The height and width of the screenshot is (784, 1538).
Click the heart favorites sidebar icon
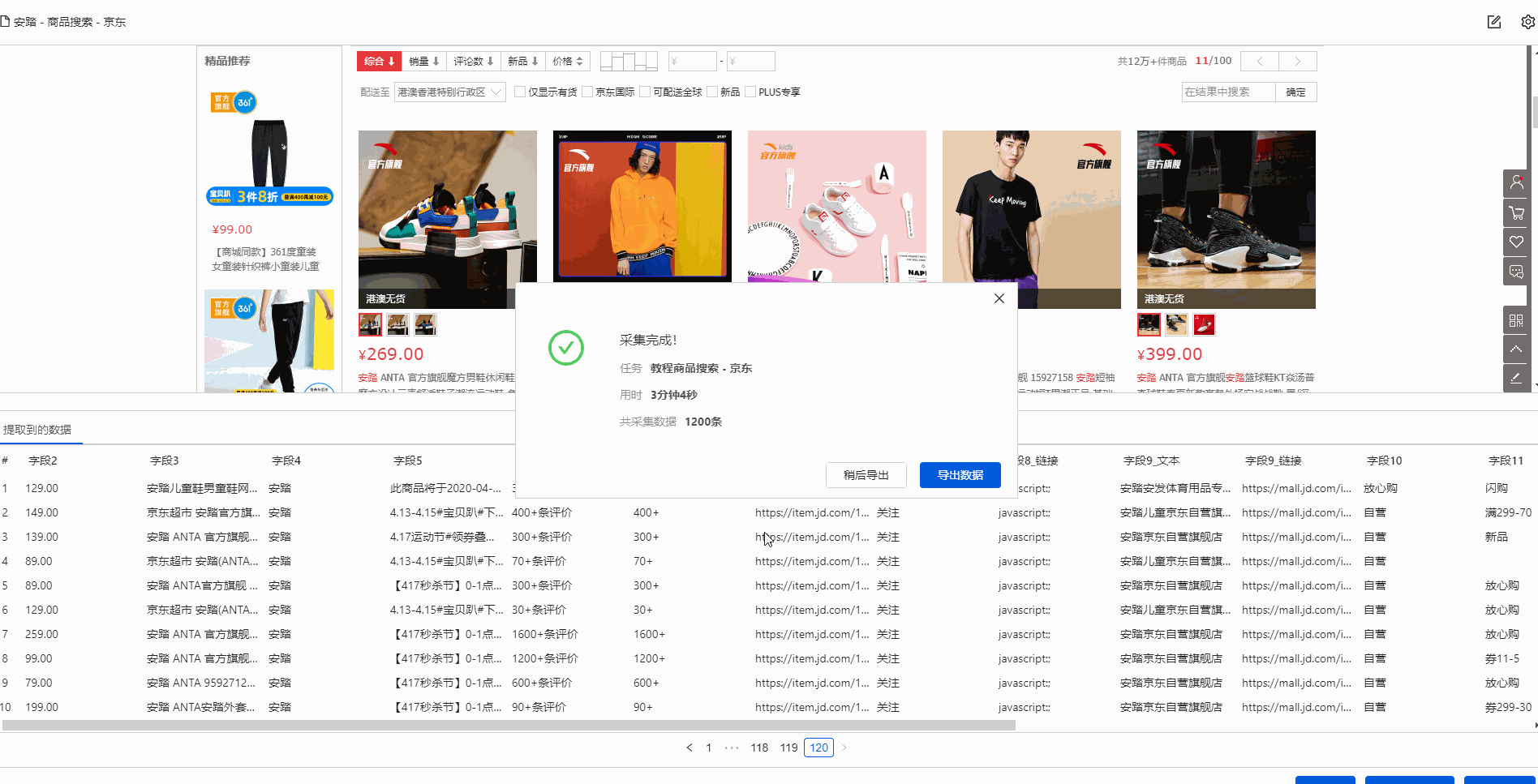click(x=1516, y=242)
